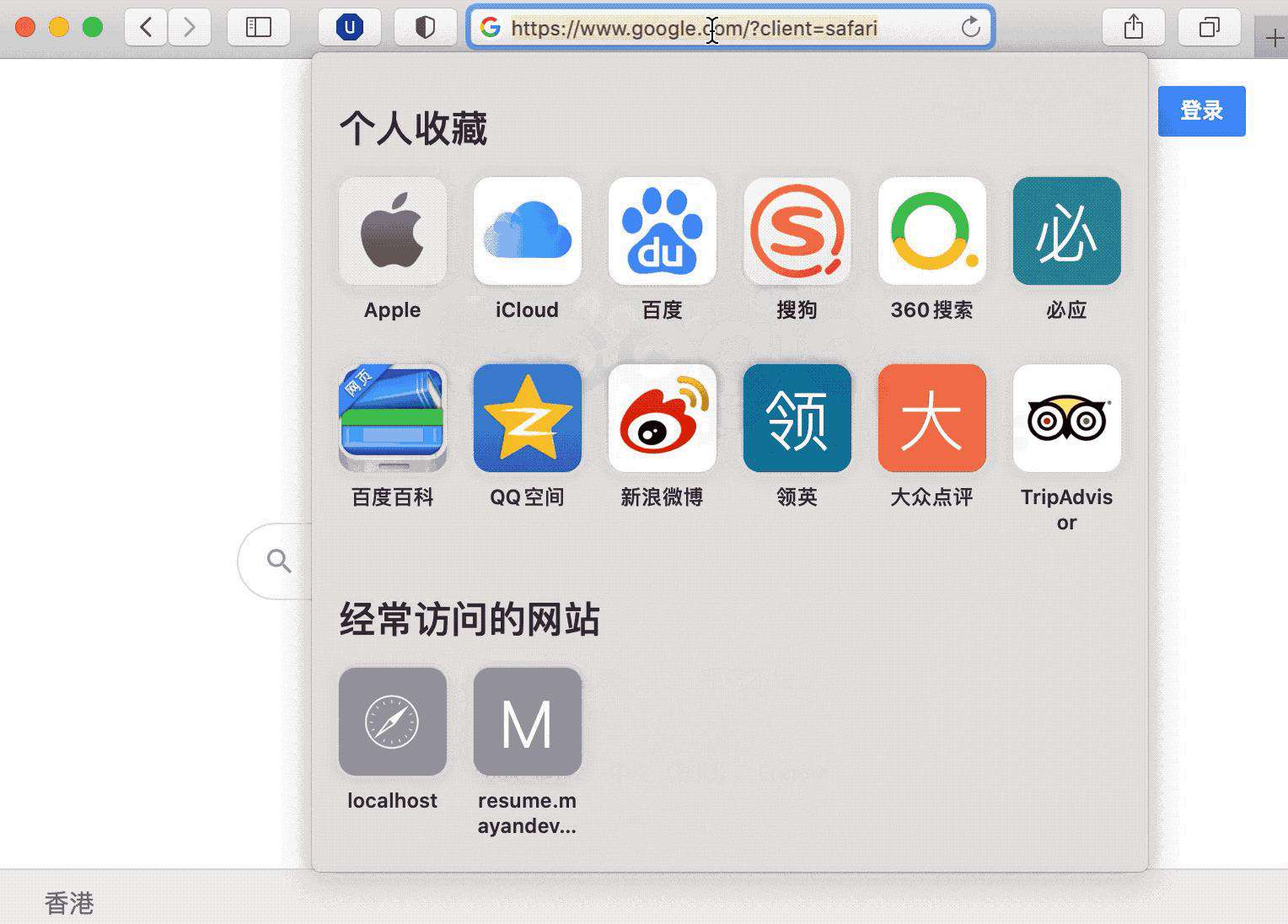Reload the current page
The height and width of the screenshot is (924, 1288).
tap(971, 27)
